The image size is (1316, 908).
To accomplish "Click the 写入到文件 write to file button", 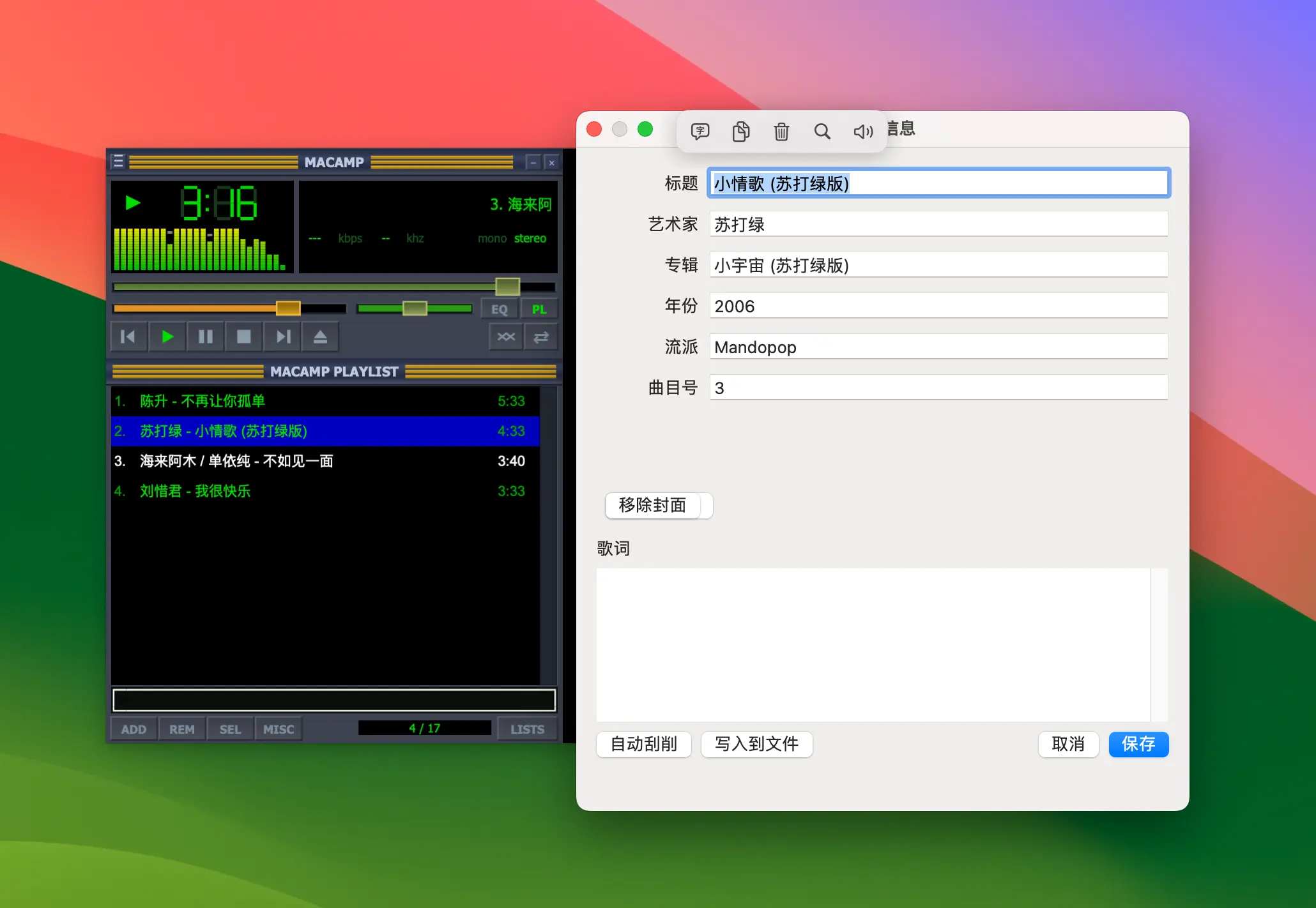I will [756, 744].
